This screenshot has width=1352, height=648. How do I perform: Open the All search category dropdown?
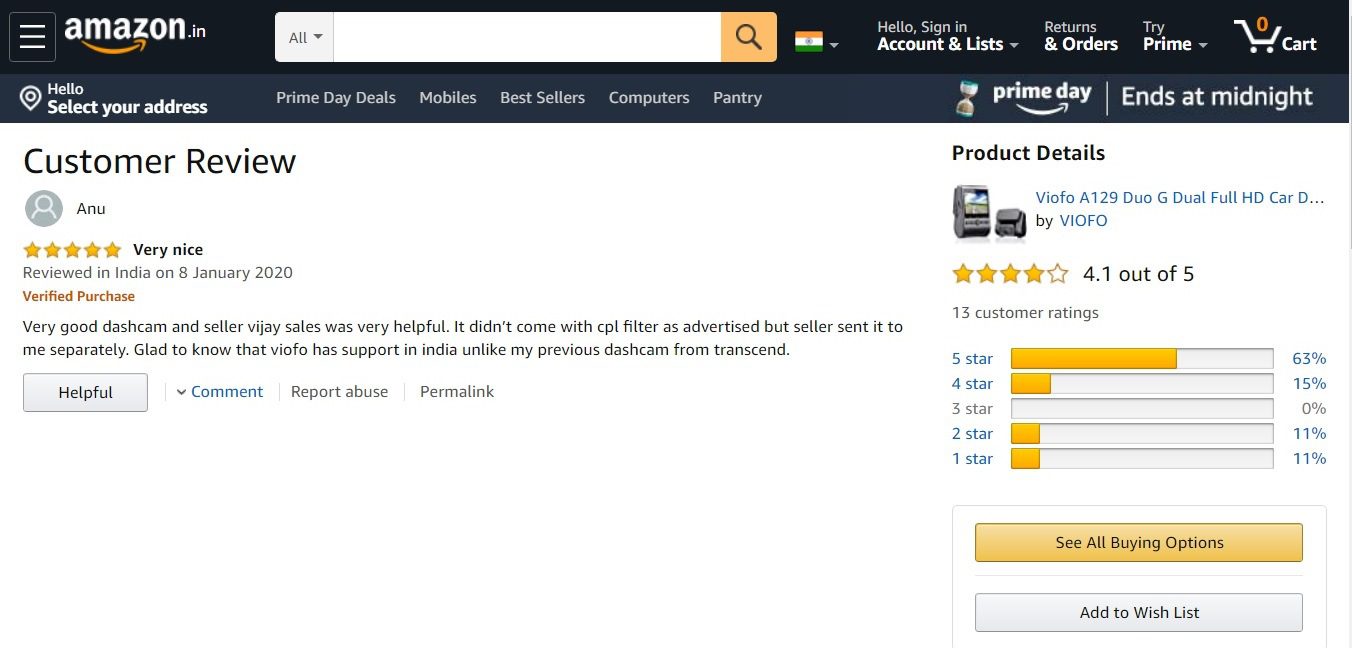click(305, 38)
